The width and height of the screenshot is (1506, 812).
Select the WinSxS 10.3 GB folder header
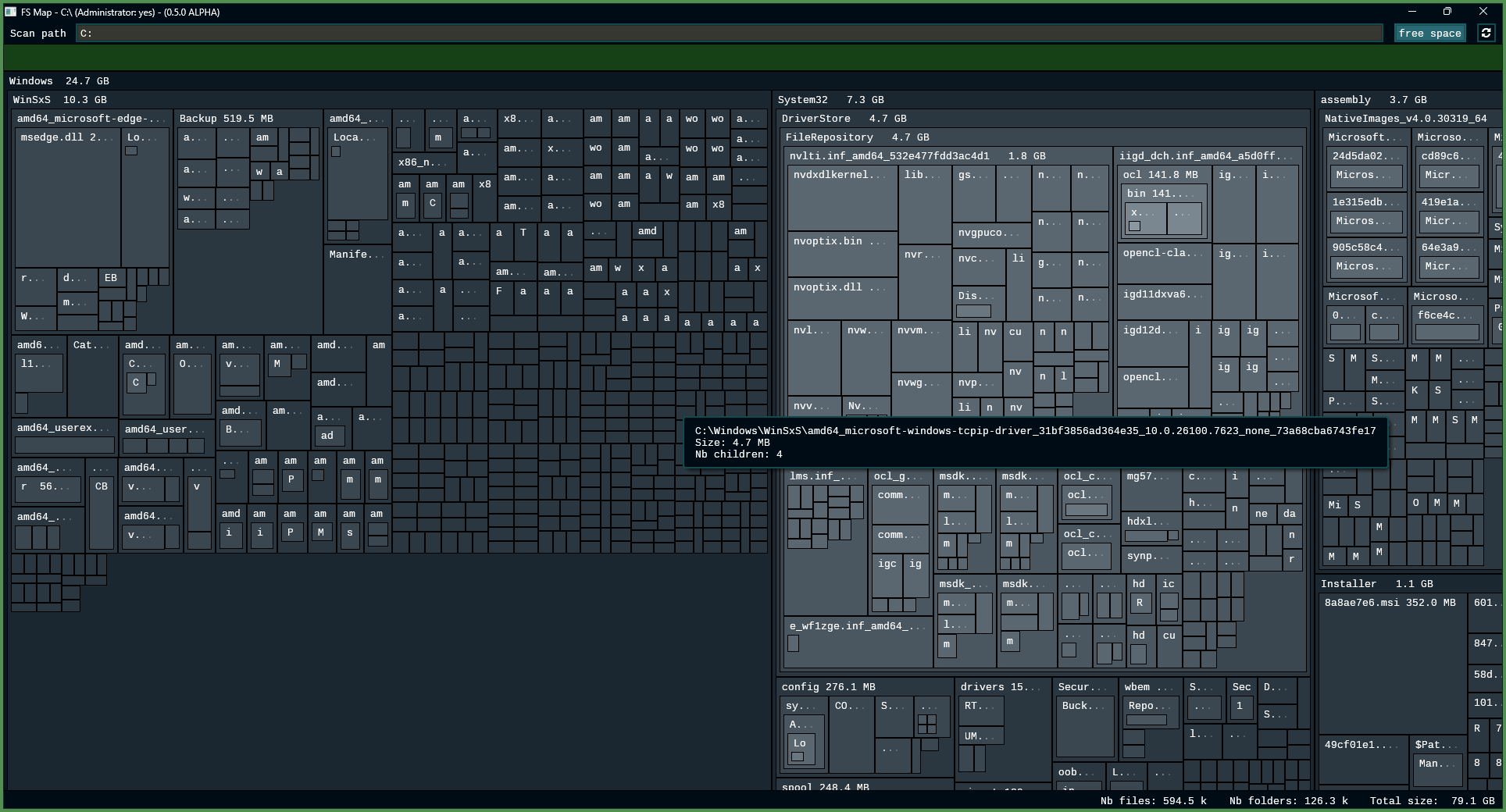[x=60, y=100]
